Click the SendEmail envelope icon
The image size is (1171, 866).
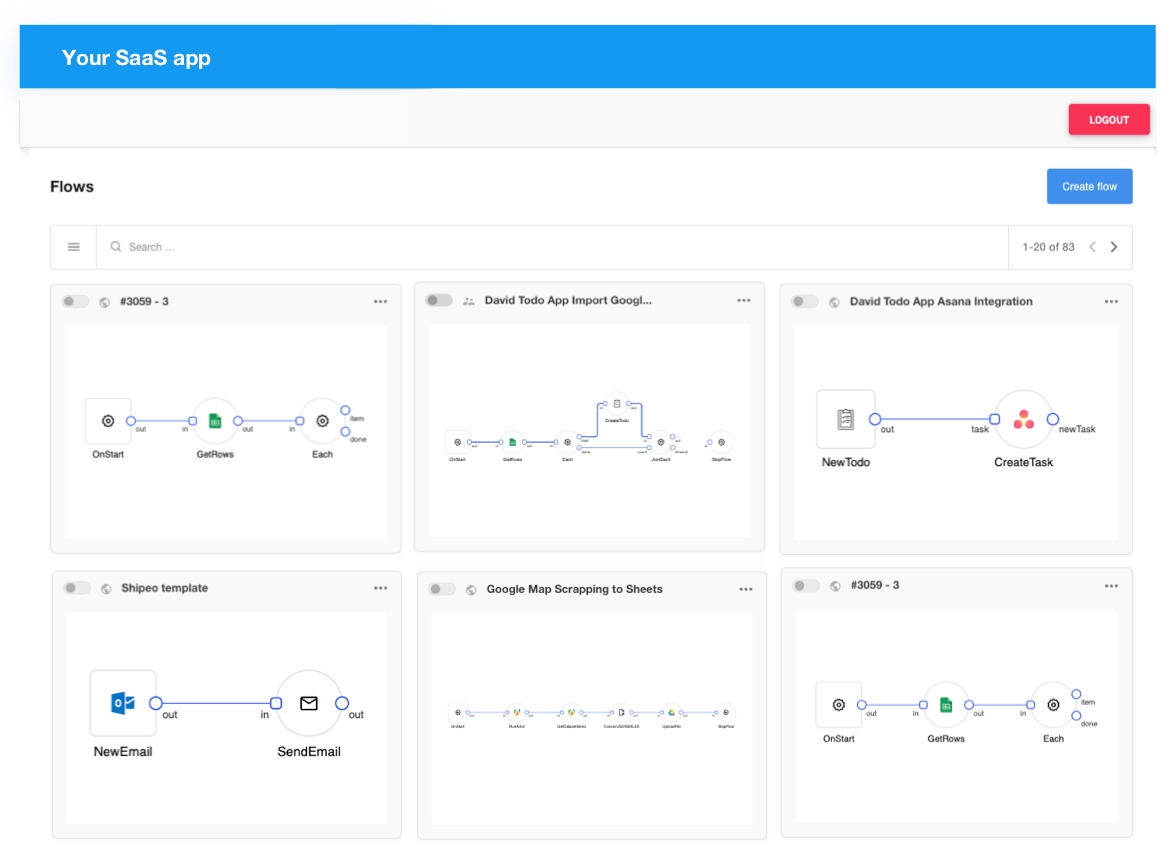[309, 703]
